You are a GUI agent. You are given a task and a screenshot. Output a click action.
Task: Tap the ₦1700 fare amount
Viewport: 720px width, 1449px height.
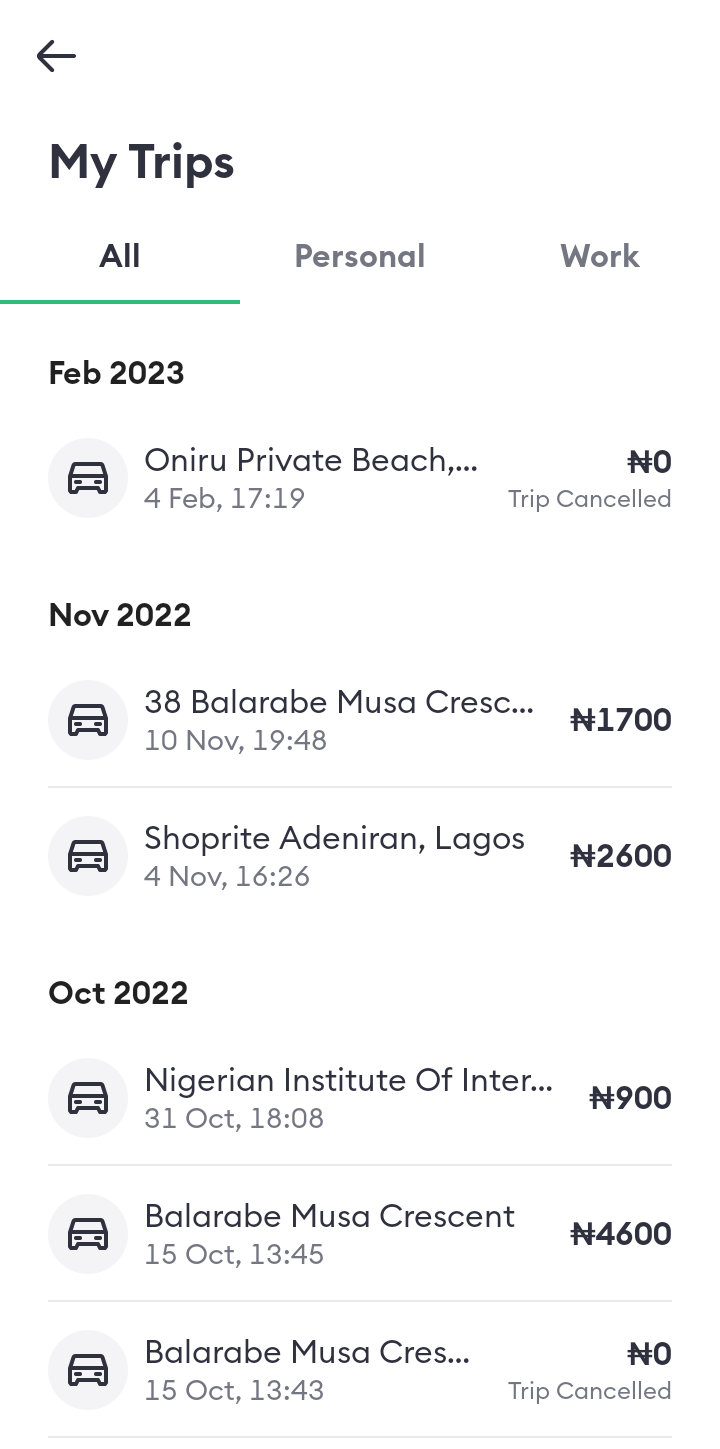[620, 720]
